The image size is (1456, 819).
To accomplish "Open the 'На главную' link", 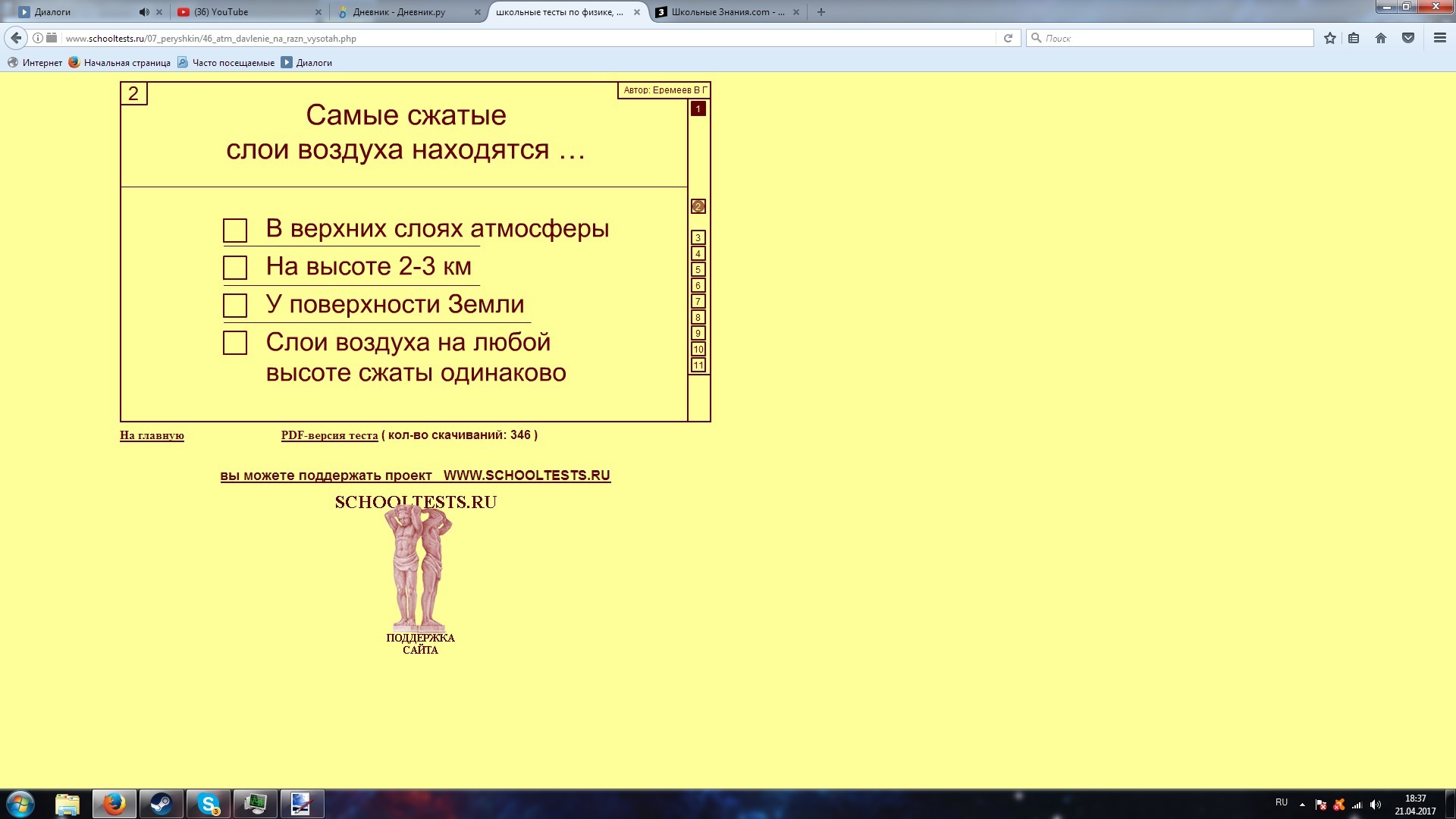I will (x=152, y=436).
